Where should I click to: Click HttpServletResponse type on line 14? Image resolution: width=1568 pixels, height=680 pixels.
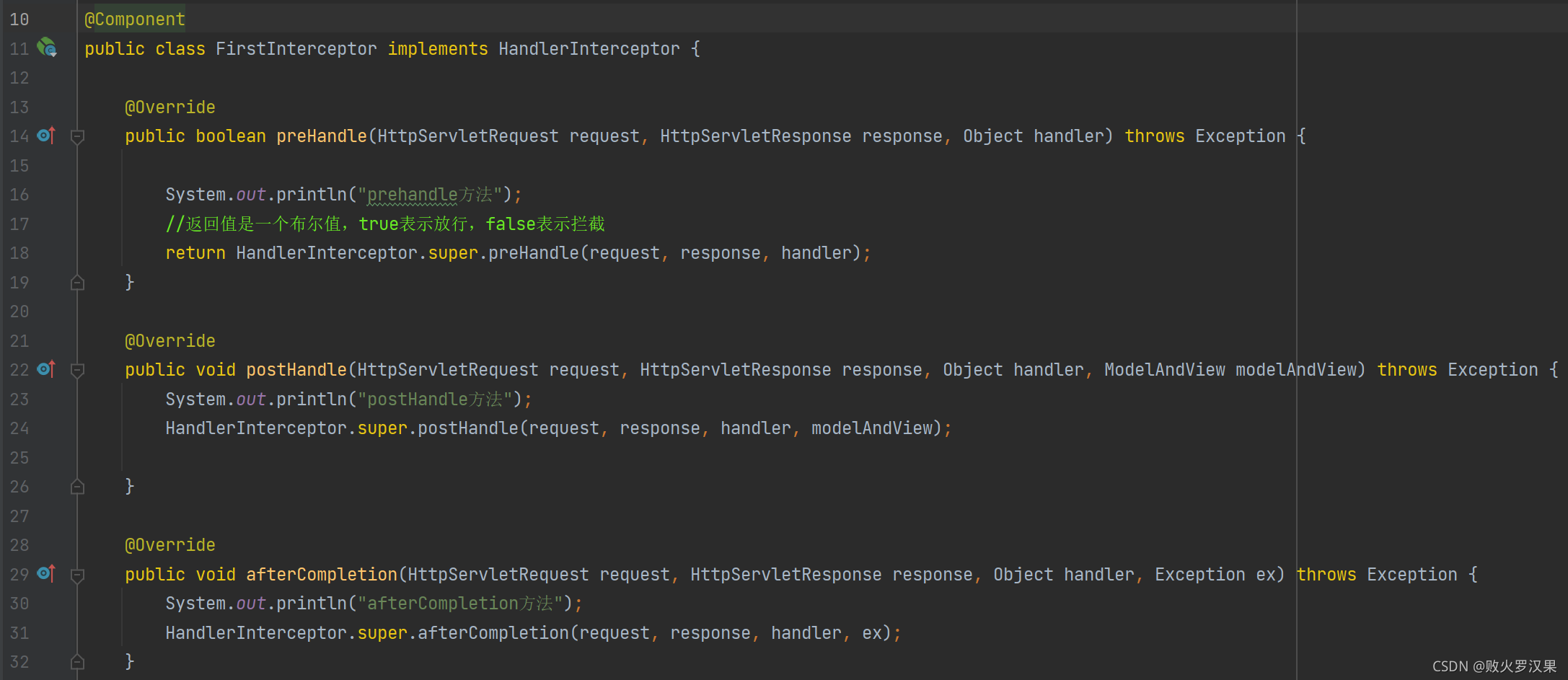point(755,136)
